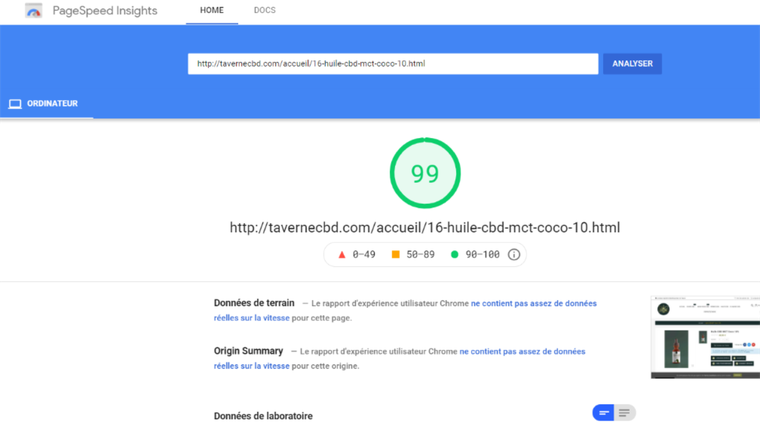Click the PageSpeed Insights title text
The height and width of the screenshot is (427, 760).
pyautogui.click(x=105, y=11)
